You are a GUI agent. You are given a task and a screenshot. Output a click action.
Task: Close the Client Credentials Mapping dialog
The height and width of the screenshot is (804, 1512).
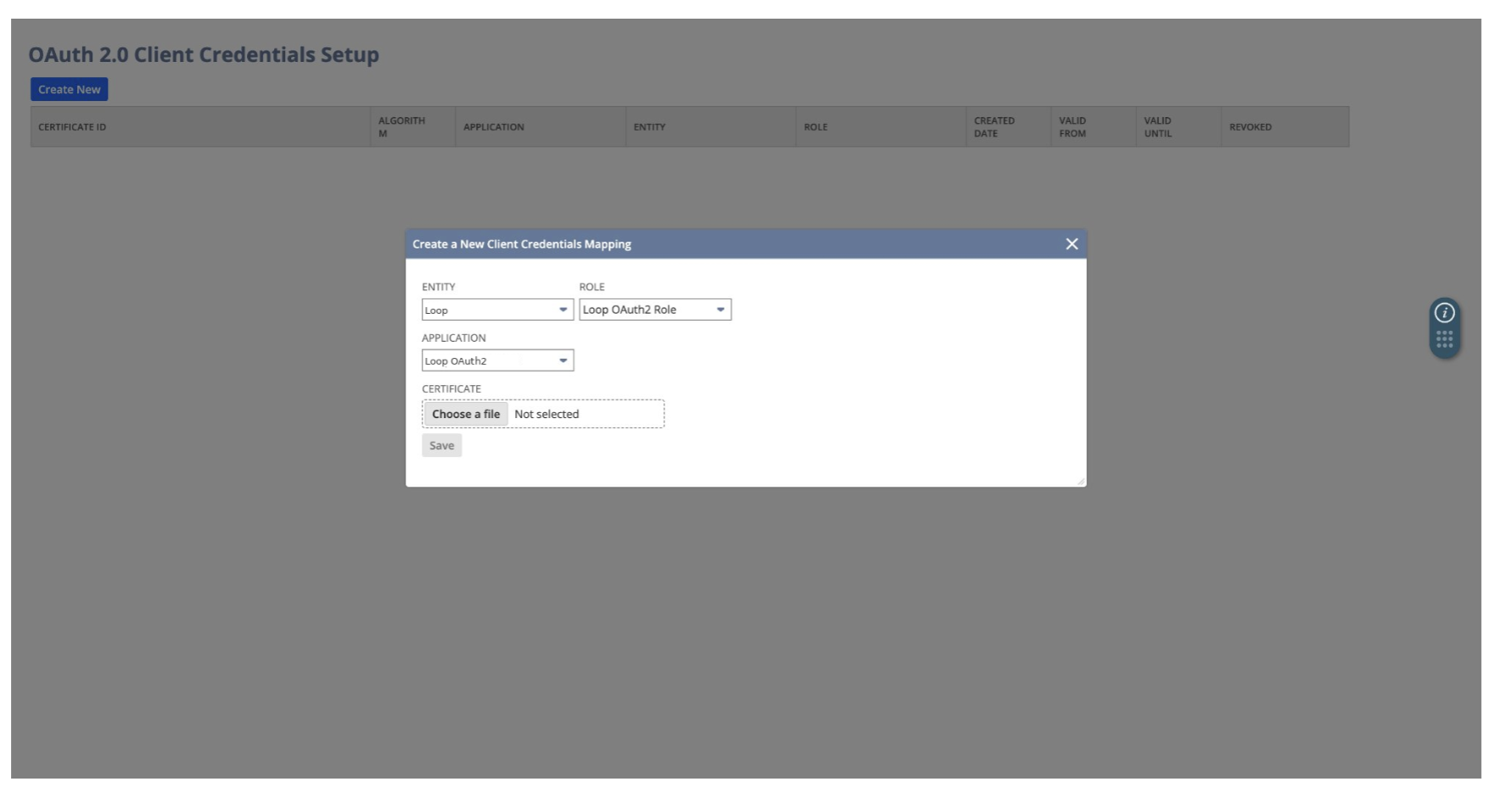(1072, 244)
